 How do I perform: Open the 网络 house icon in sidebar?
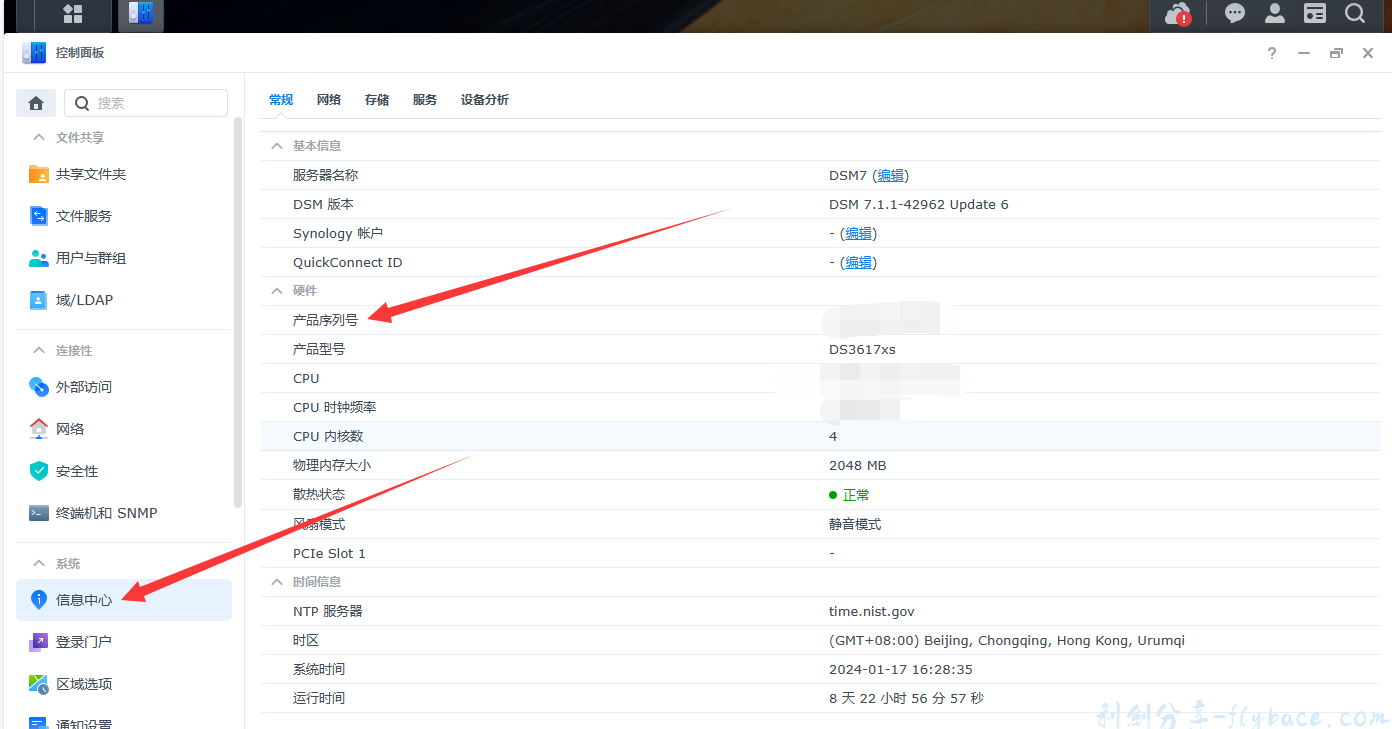pyautogui.click(x=39, y=429)
